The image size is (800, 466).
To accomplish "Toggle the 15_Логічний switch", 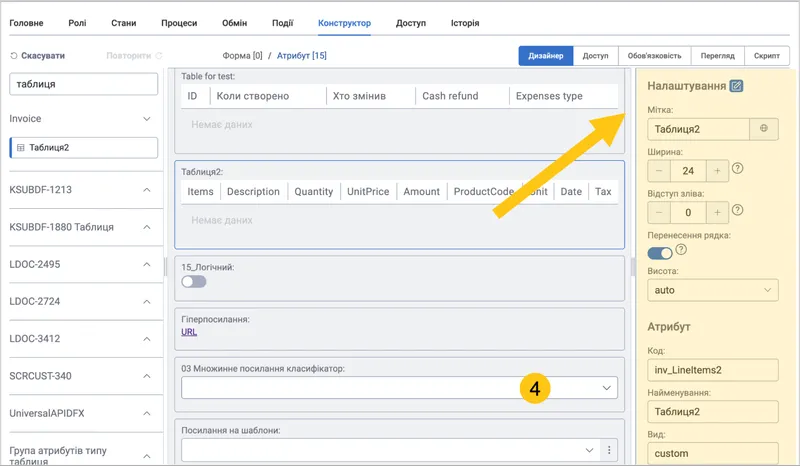I will [194, 282].
